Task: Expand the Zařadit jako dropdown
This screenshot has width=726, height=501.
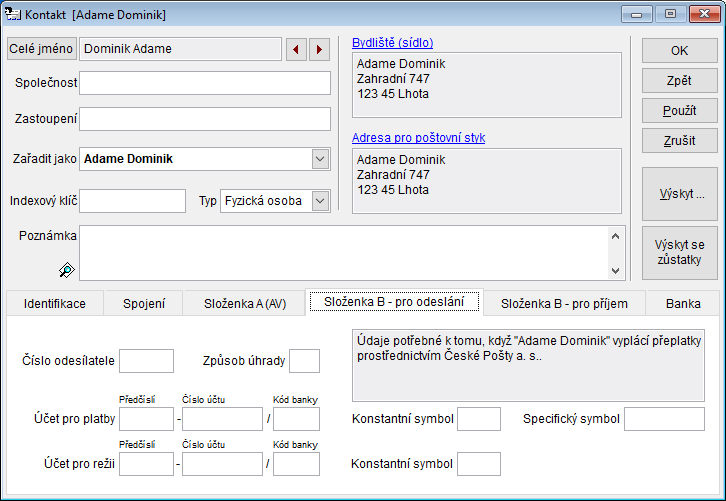Action: click(x=320, y=159)
